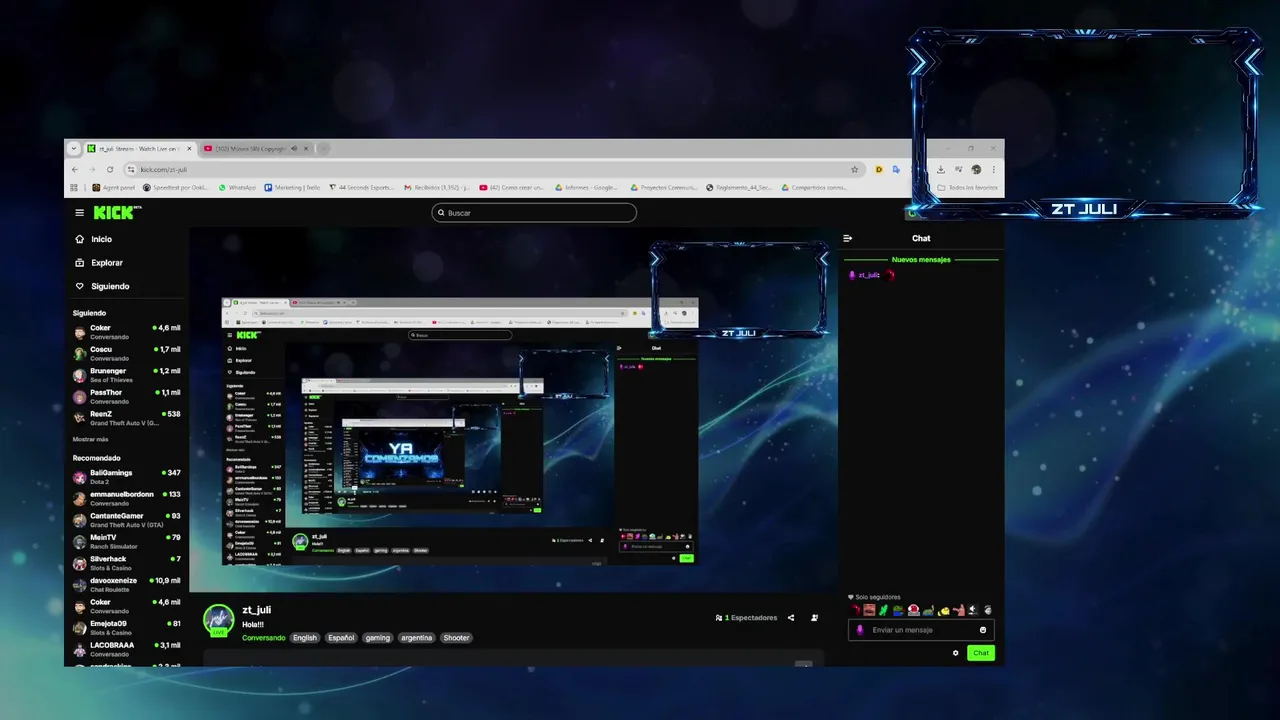The height and width of the screenshot is (720, 1280).
Task: Open emmanuelbordonn recommended channel
Action: point(127,498)
